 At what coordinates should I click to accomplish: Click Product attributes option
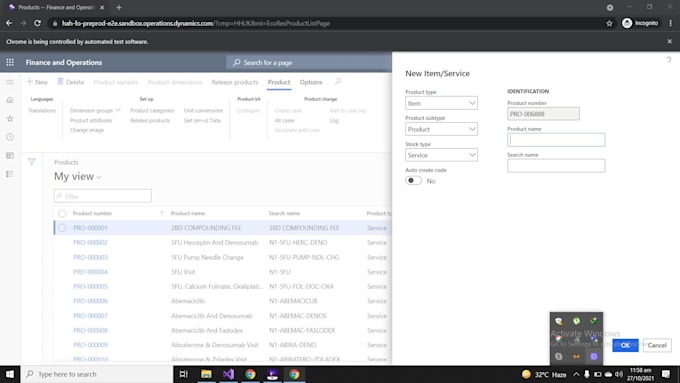click(x=91, y=120)
